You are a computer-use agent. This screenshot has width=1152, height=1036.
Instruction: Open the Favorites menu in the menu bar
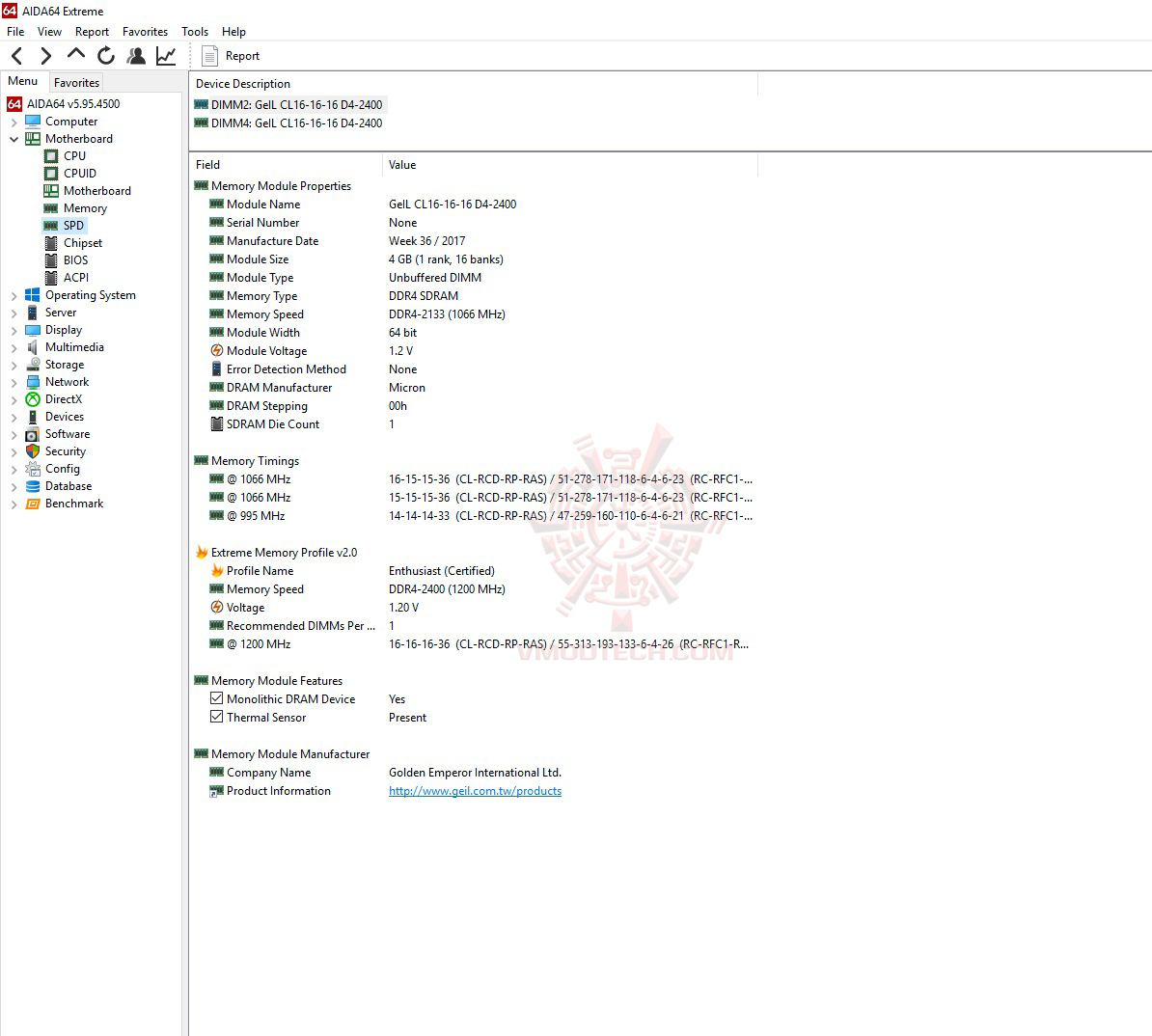145,32
